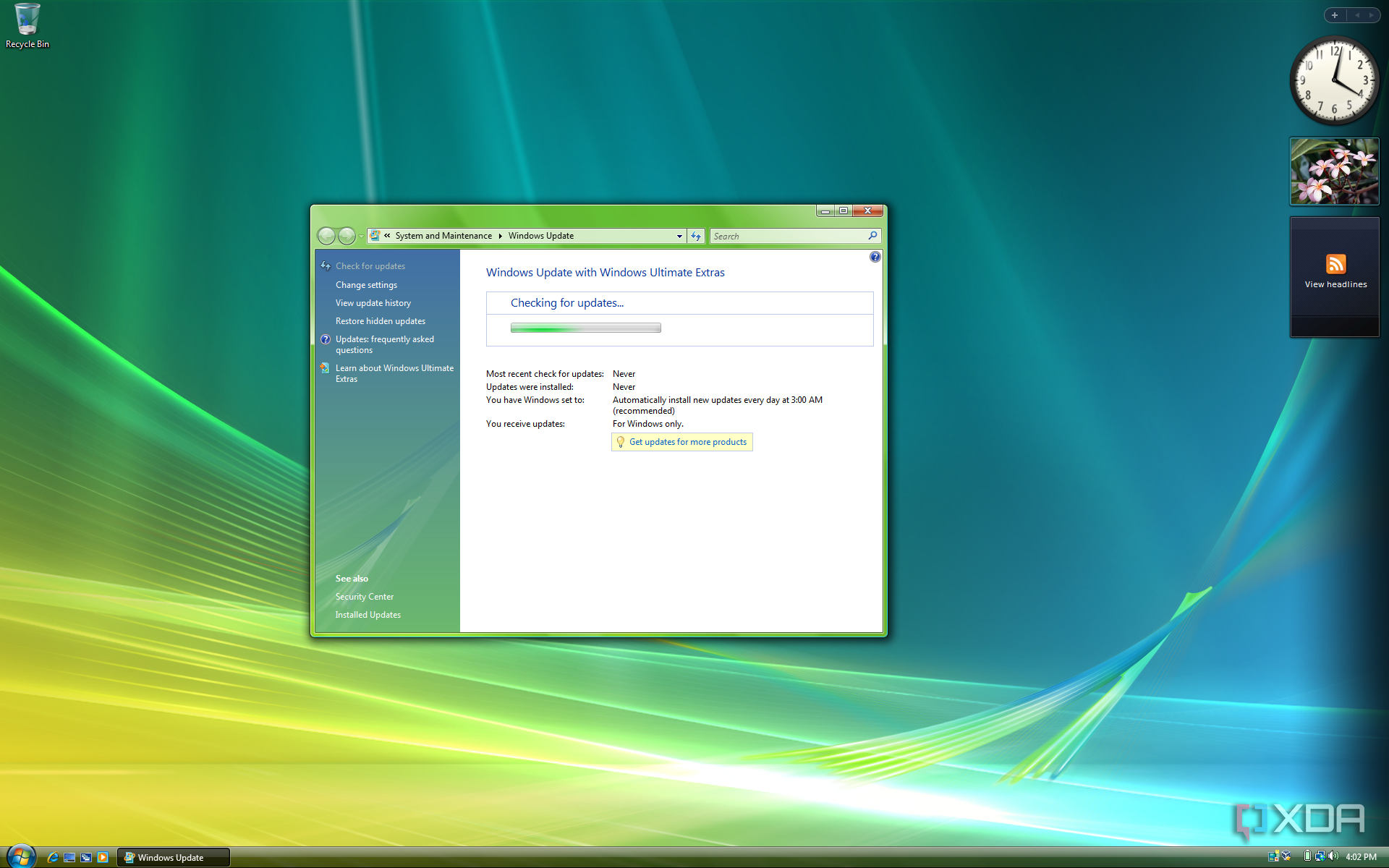Navigate to System and Maintenance breadcrumb
The image size is (1389, 868).
point(443,236)
